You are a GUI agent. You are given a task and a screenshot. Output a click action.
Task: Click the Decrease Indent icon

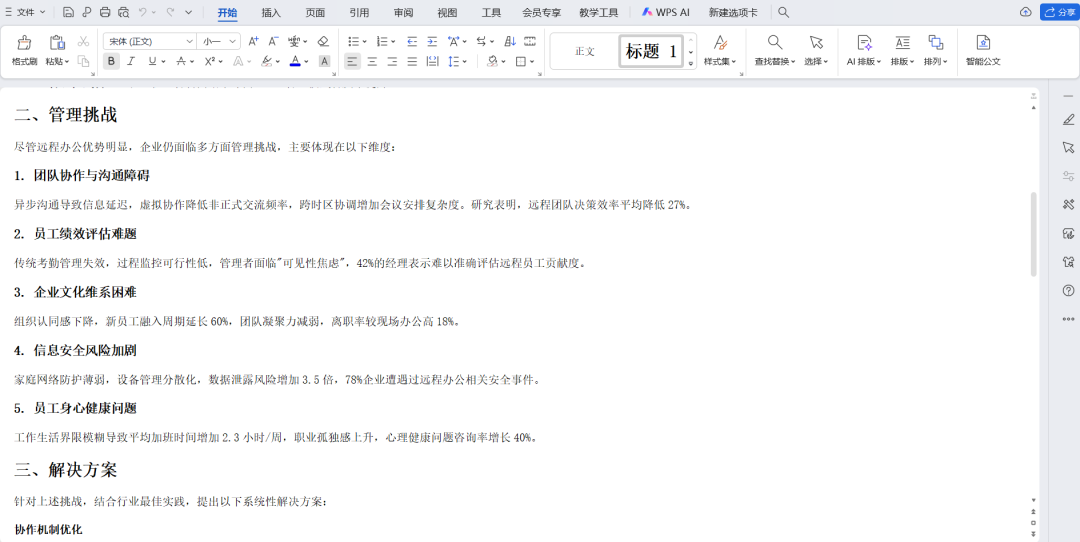412,41
